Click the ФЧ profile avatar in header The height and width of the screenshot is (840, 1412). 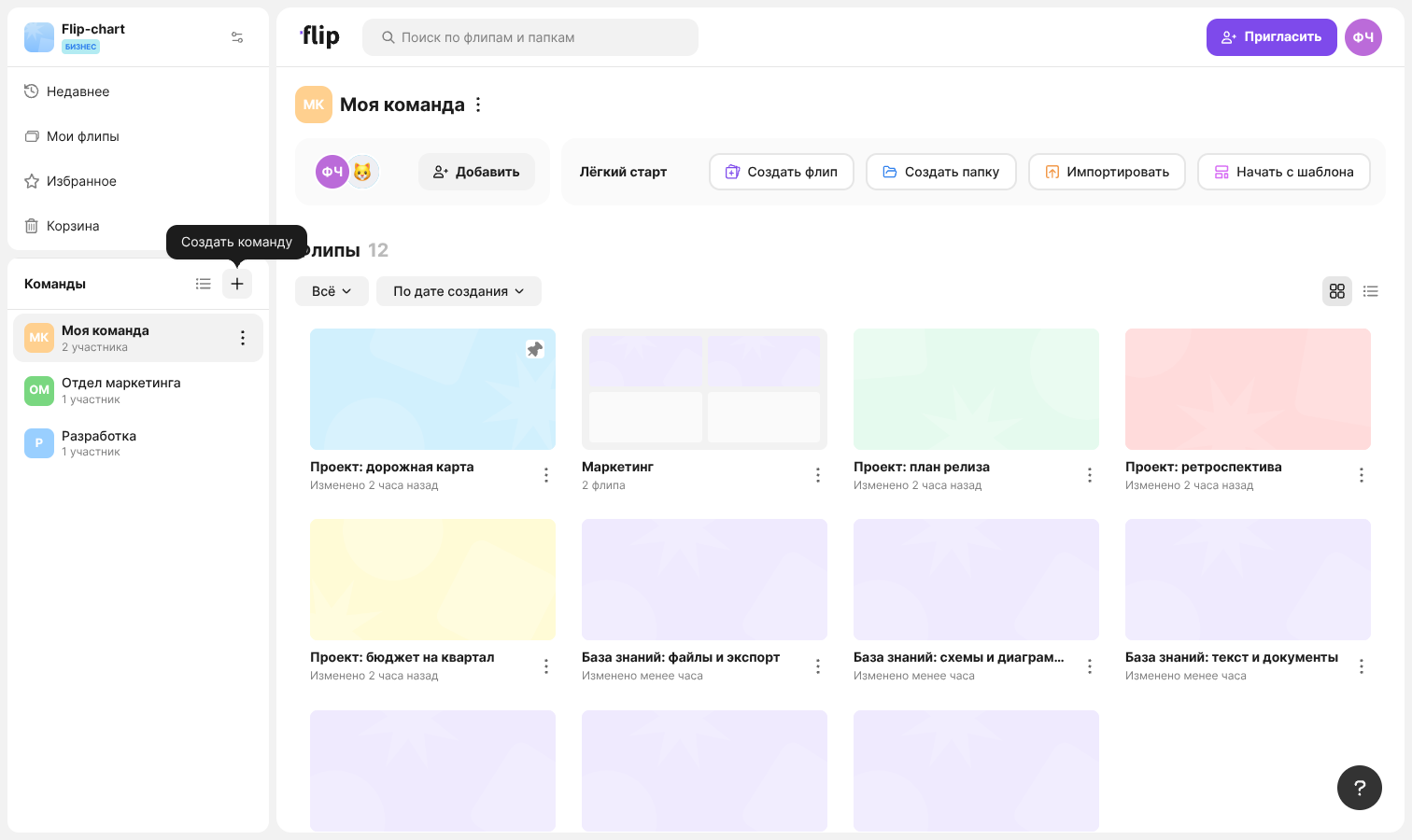click(1363, 37)
